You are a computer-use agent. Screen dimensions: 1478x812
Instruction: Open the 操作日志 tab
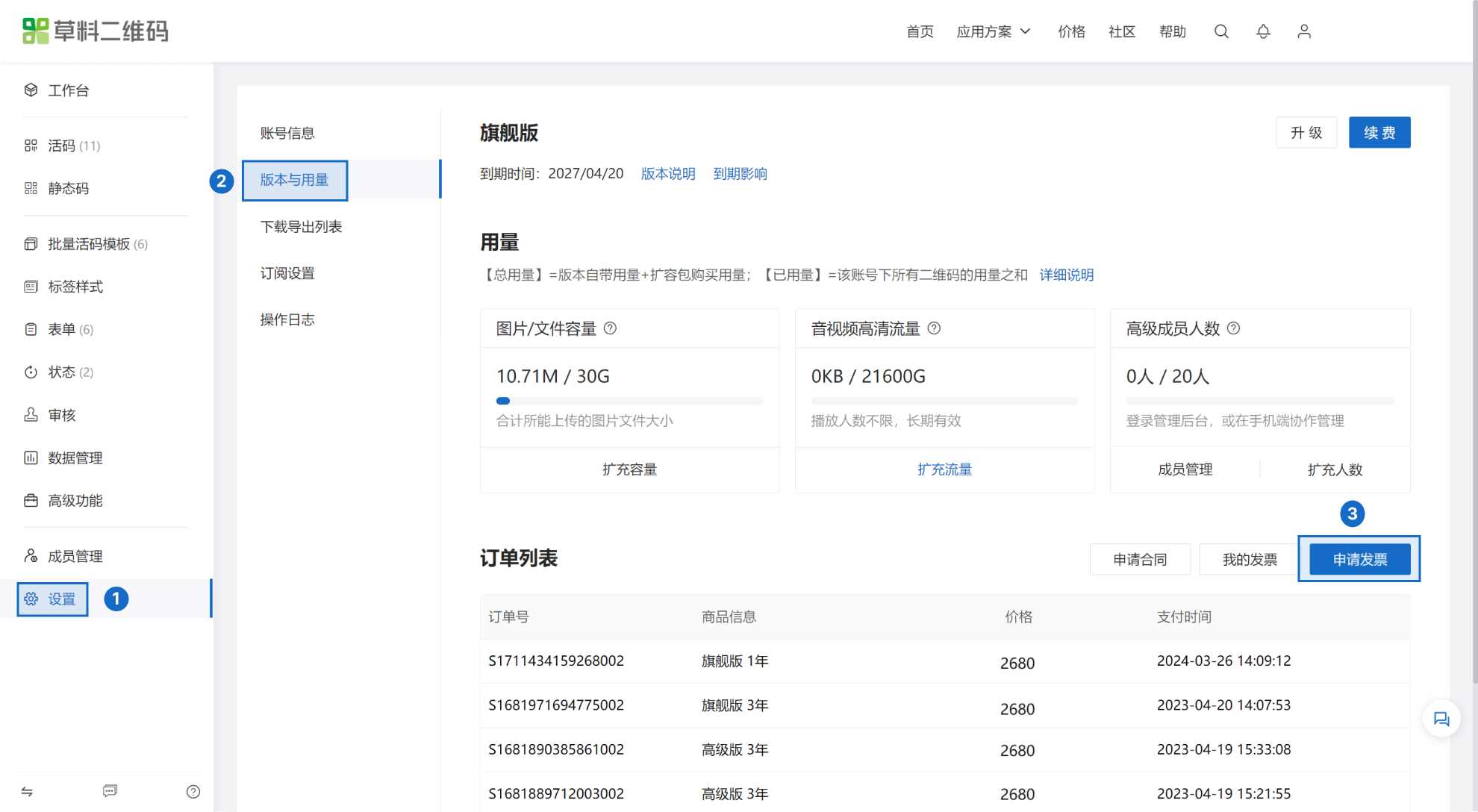[x=286, y=319]
